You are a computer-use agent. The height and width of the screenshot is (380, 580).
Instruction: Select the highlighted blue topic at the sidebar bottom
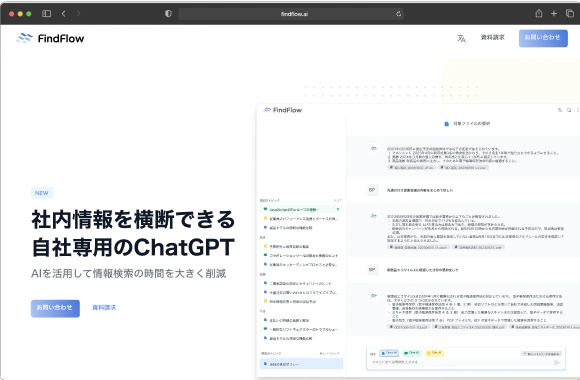[x=301, y=364]
